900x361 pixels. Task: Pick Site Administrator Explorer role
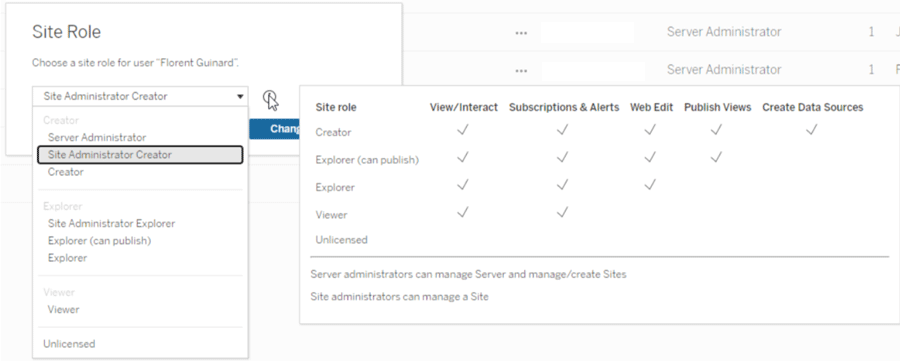(x=111, y=223)
